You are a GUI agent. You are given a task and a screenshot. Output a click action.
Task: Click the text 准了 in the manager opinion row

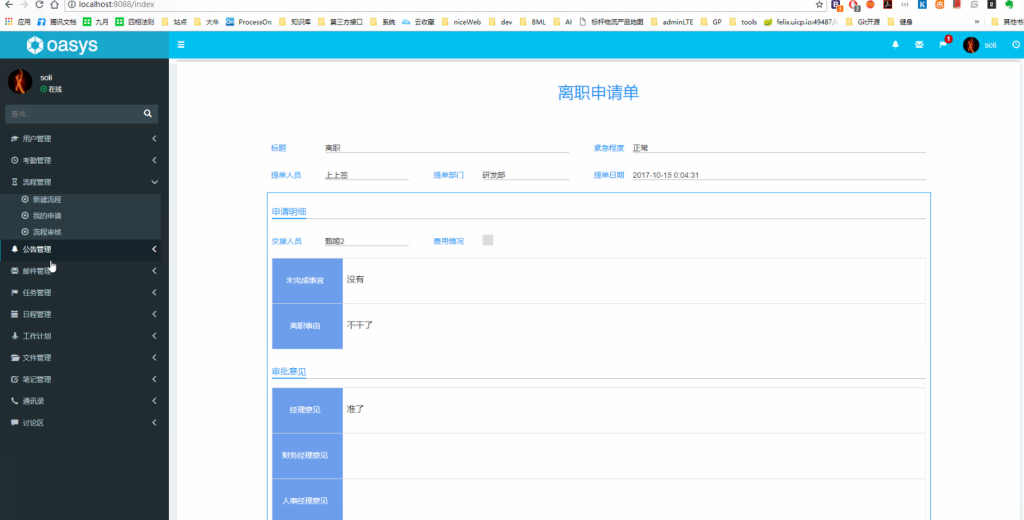(355, 409)
